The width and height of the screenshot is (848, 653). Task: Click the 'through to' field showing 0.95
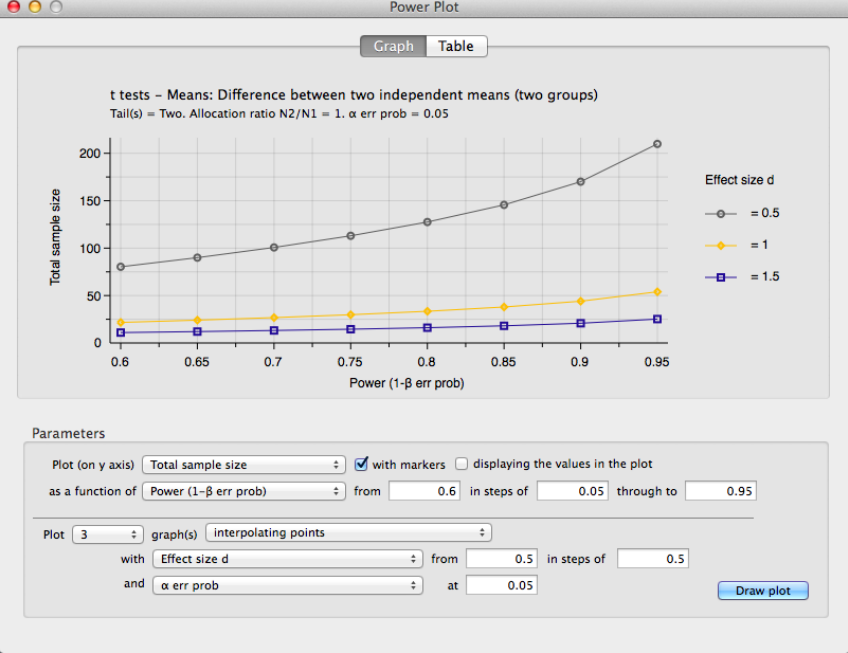pos(721,491)
